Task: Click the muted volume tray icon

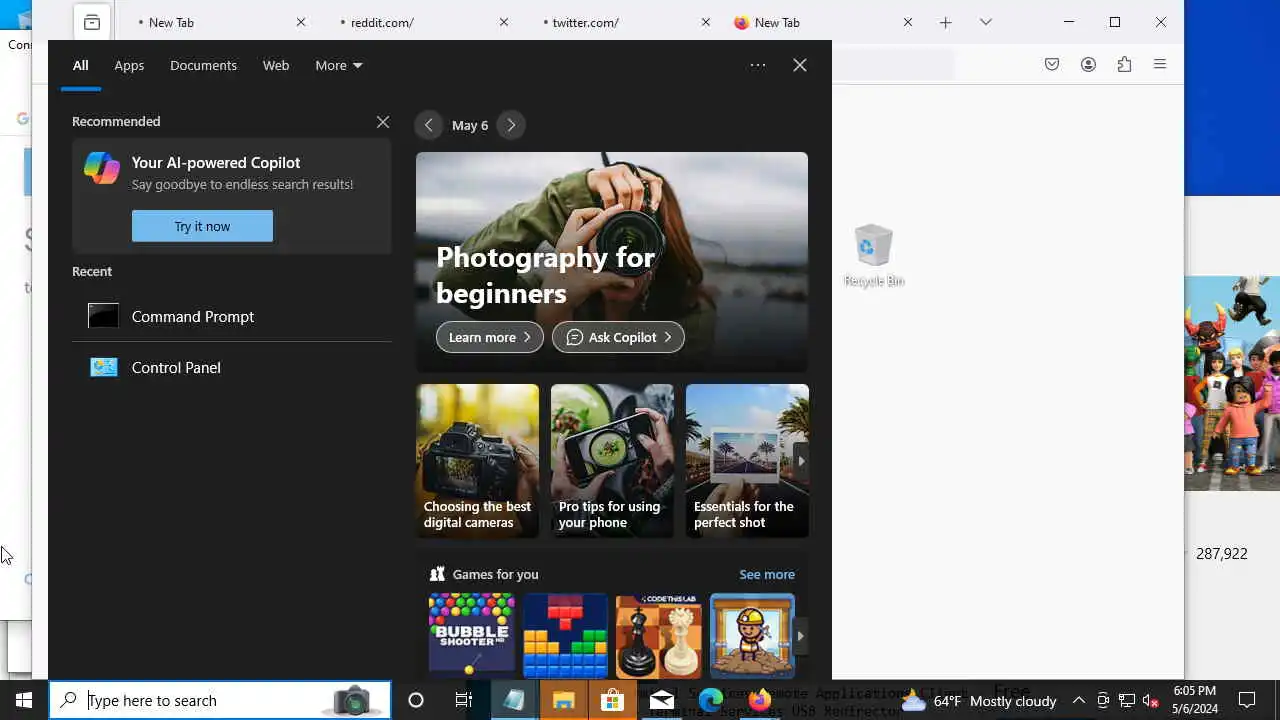Action: pos(1151,701)
